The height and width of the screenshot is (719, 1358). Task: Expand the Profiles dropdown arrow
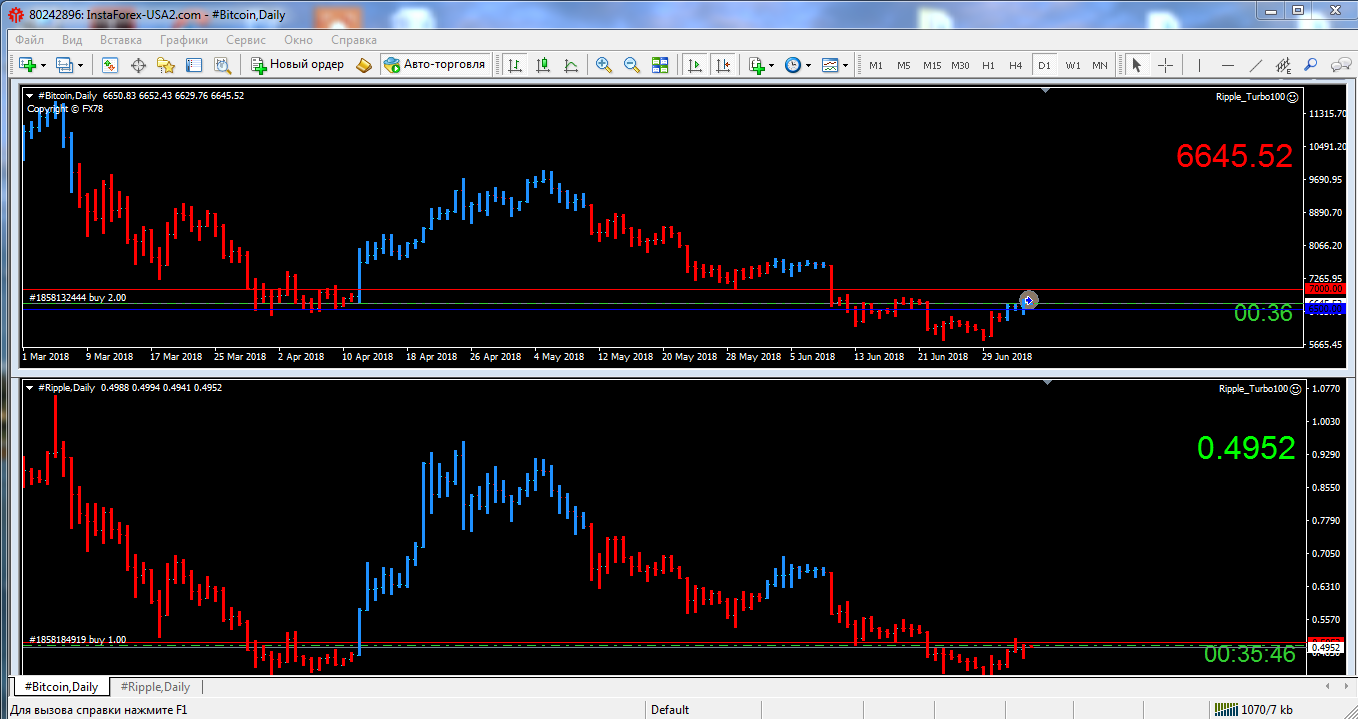pos(81,65)
